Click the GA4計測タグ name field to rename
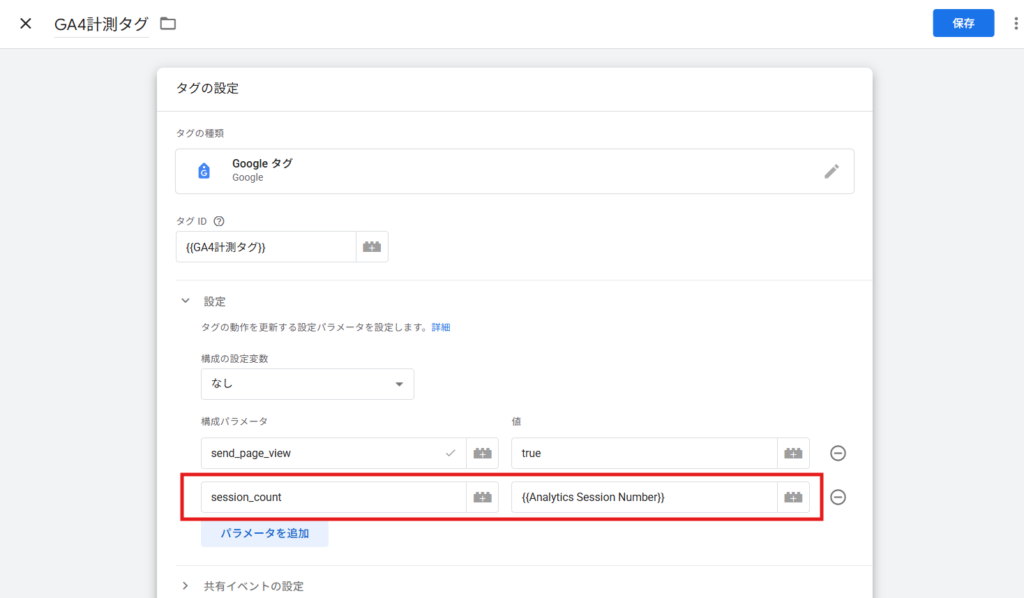Image resolution: width=1024 pixels, height=598 pixels. point(101,22)
